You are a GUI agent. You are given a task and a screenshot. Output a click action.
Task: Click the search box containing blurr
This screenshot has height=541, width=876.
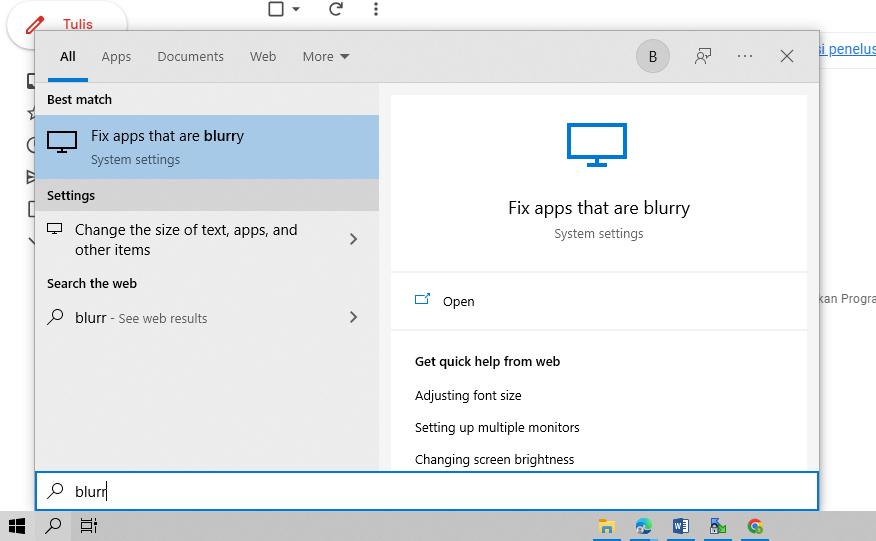pyautogui.click(x=427, y=491)
